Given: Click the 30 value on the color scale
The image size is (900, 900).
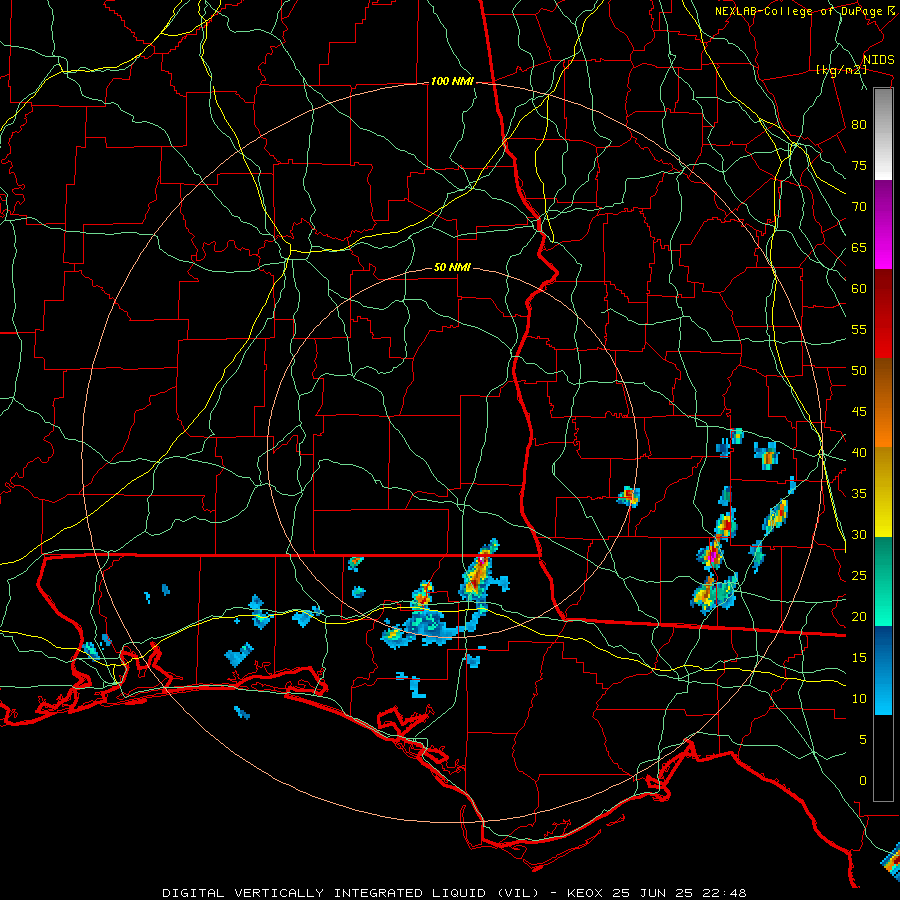Looking at the screenshot, I should [x=859, y=535].
